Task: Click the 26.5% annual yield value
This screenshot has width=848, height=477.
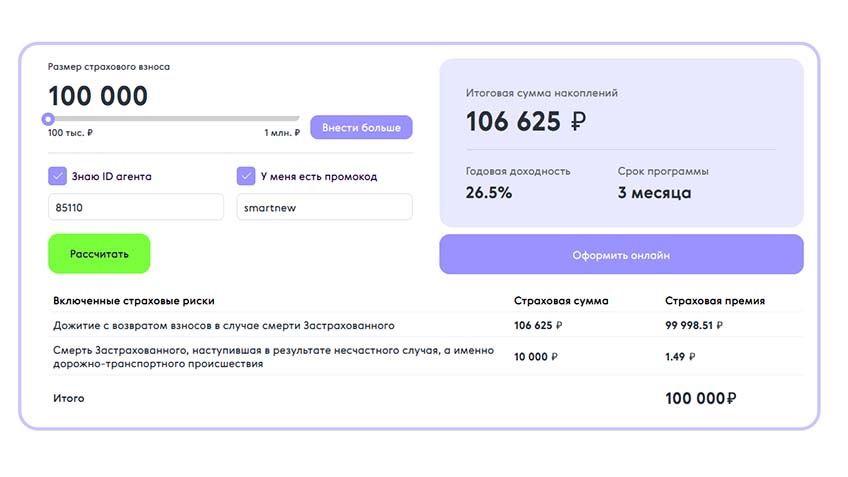Action: (489, 193)
